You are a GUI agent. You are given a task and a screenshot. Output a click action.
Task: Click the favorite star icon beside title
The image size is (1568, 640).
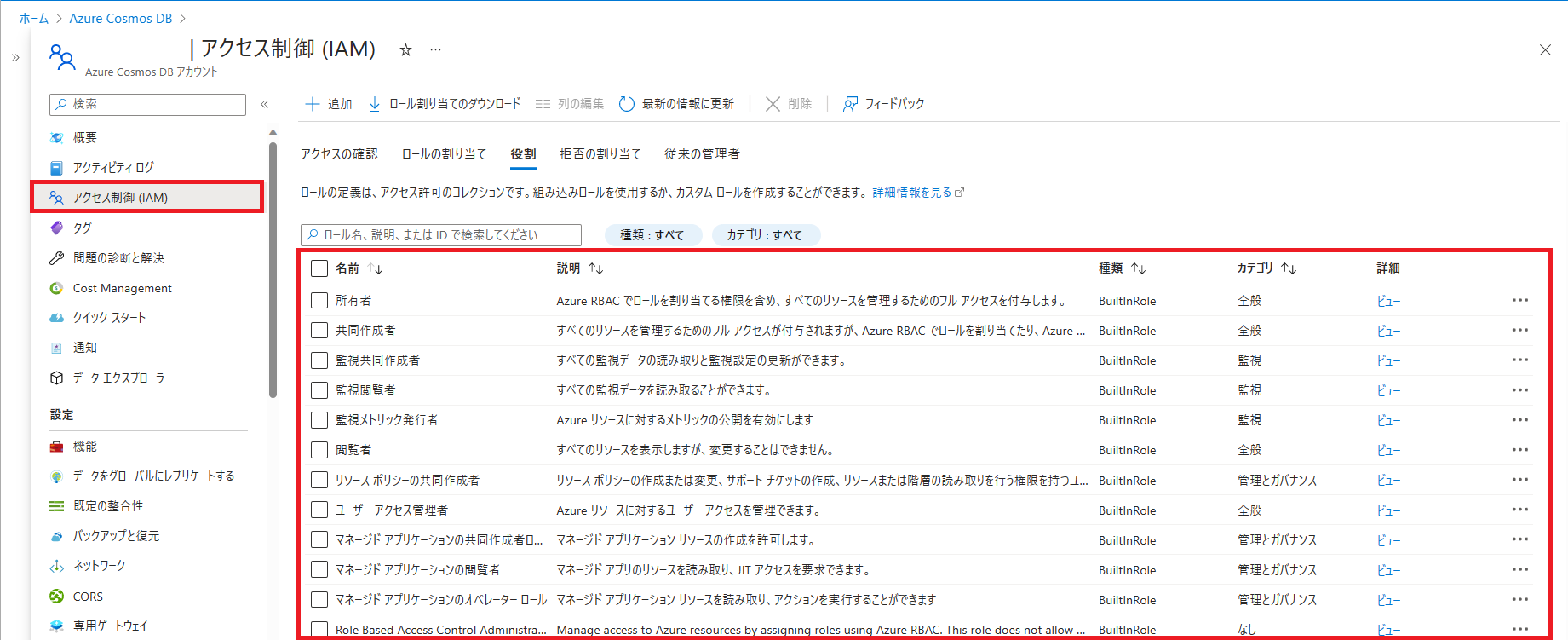coord(406,50)
